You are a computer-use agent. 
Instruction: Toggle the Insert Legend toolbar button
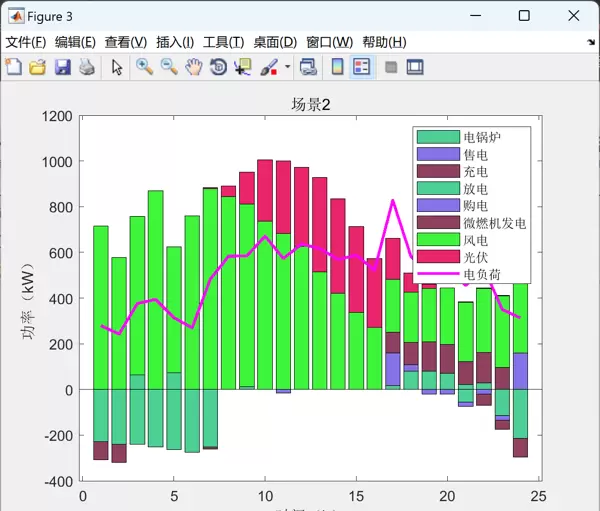click(362, 67)
